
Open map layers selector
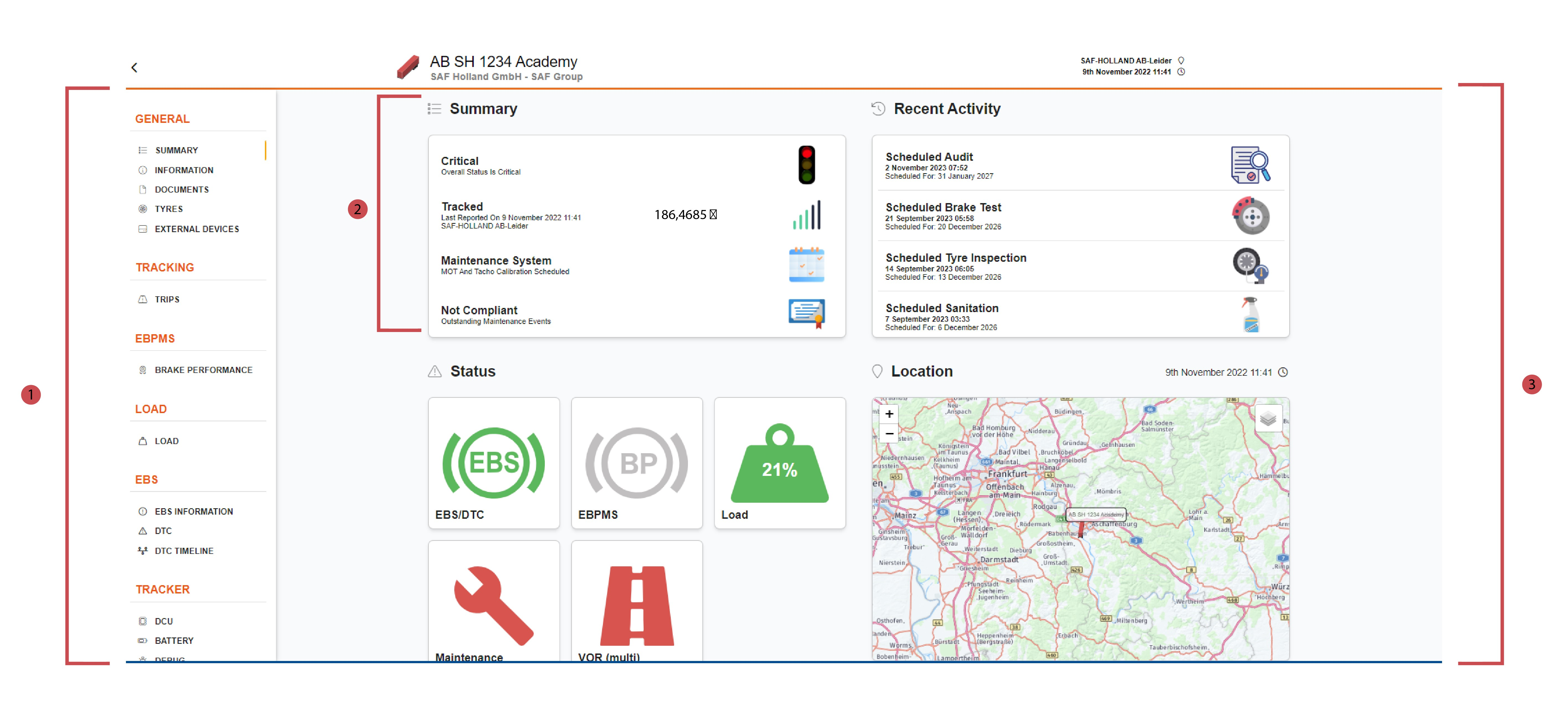pos(1268,419)
